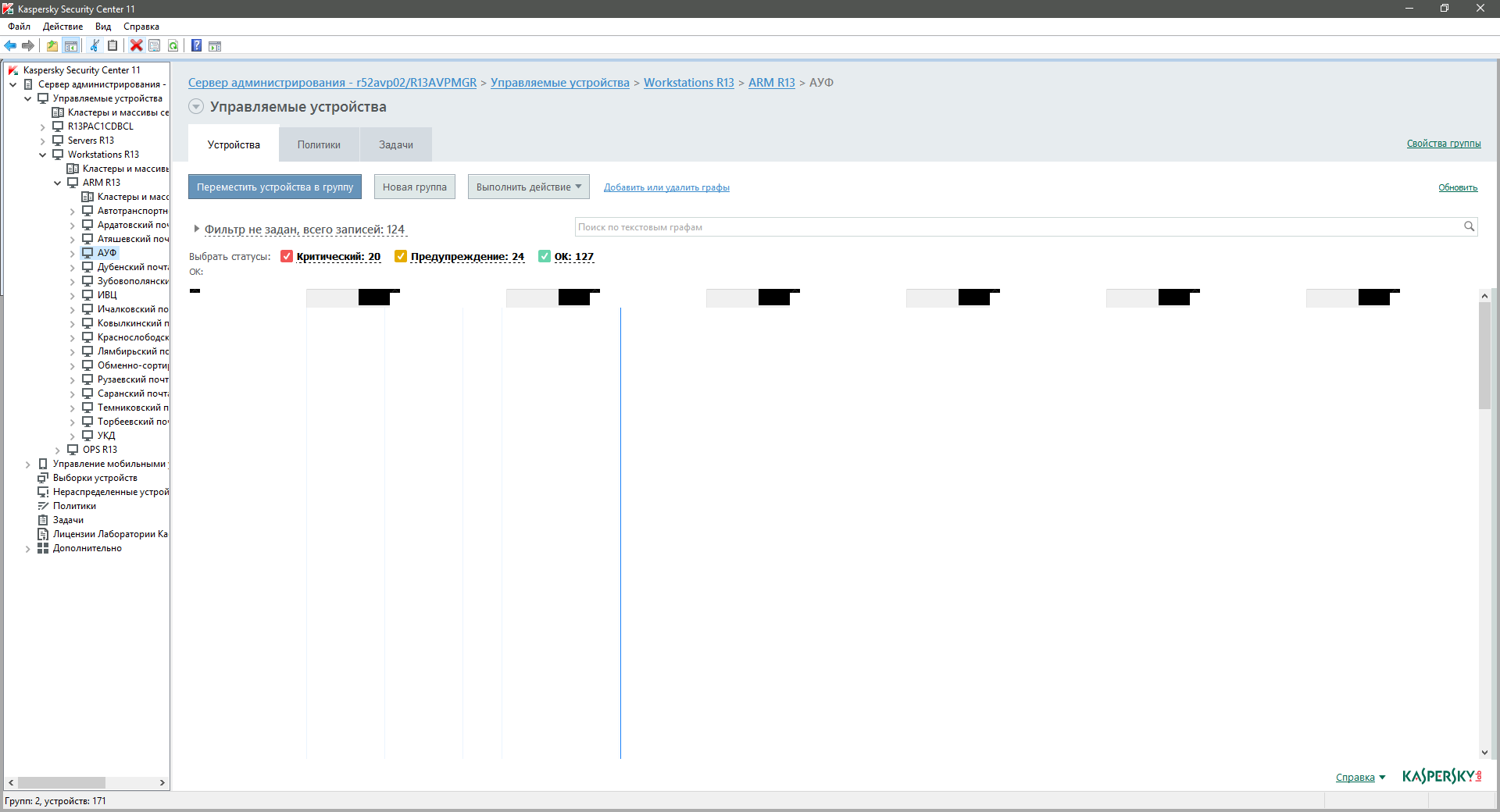Click the device list scroll-down arrow
This screenshot has height=812, width=1500.
click(x=1484, y=753)
